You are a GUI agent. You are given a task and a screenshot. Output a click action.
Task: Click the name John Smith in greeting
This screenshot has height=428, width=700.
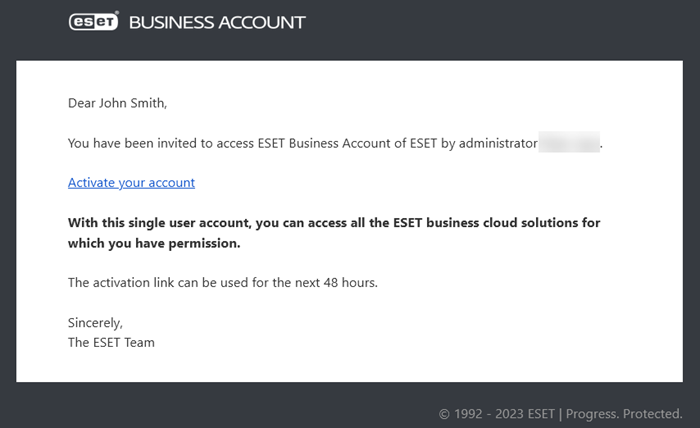coord(133,103)
